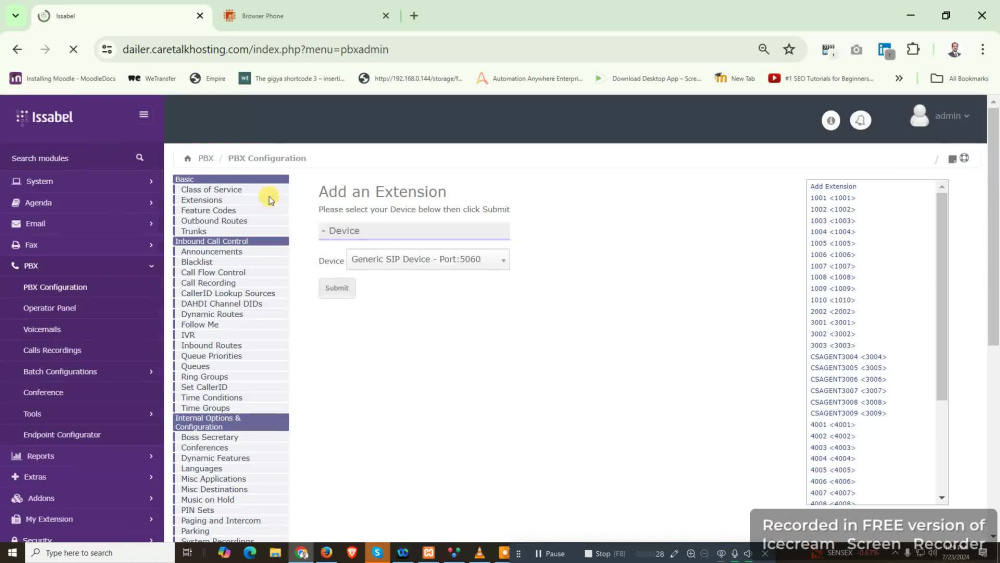The width and height of the screenshot is (1000, 563).
Task: Close the Issabel browser tab
Action: [x=200, y=16]
